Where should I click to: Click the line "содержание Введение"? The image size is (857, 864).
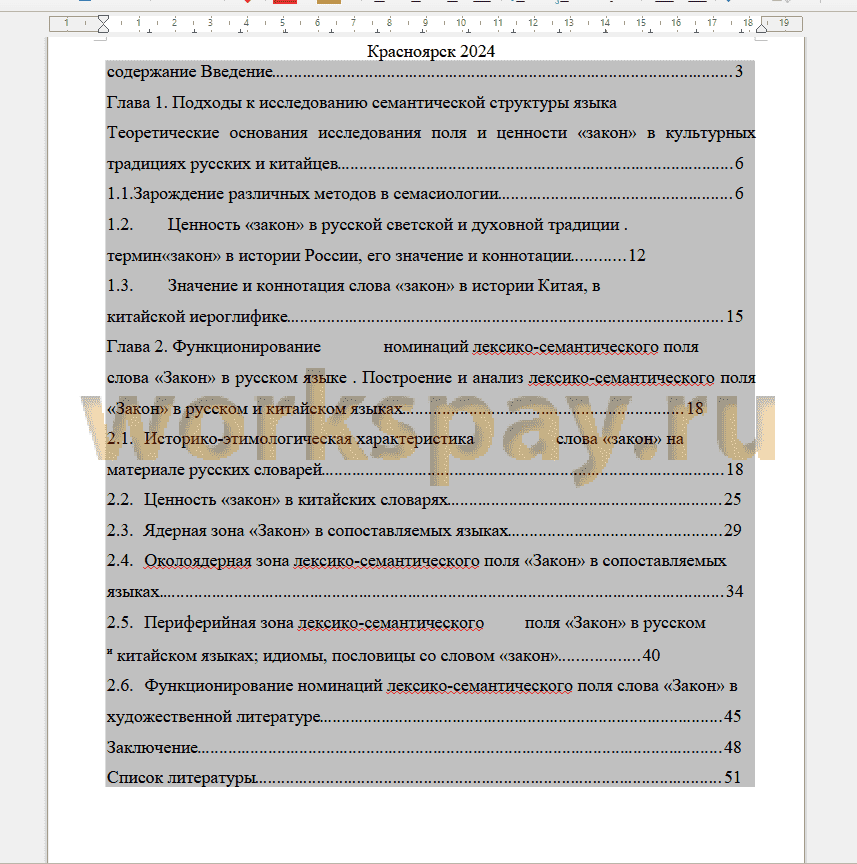[x=425, y=72]
